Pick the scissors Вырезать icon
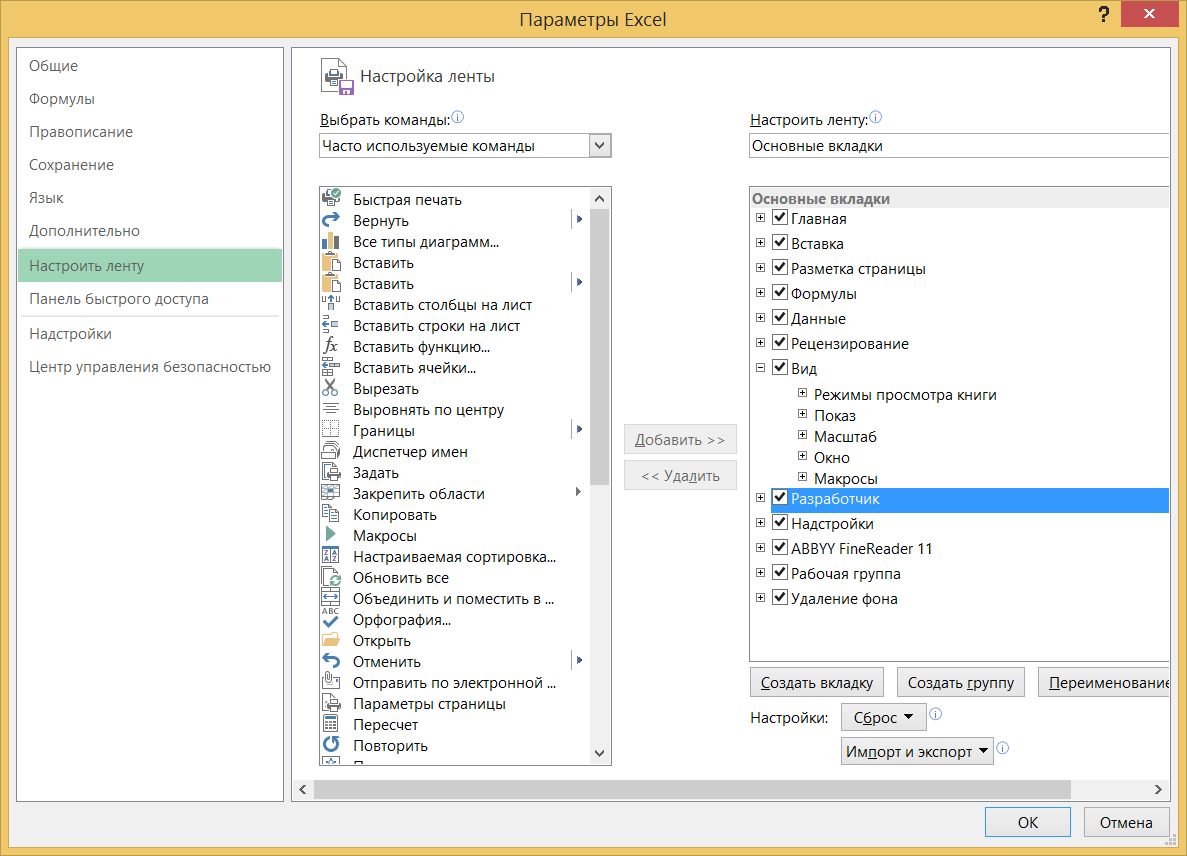Screen dimensions: 1187x856 click(331, 388)
